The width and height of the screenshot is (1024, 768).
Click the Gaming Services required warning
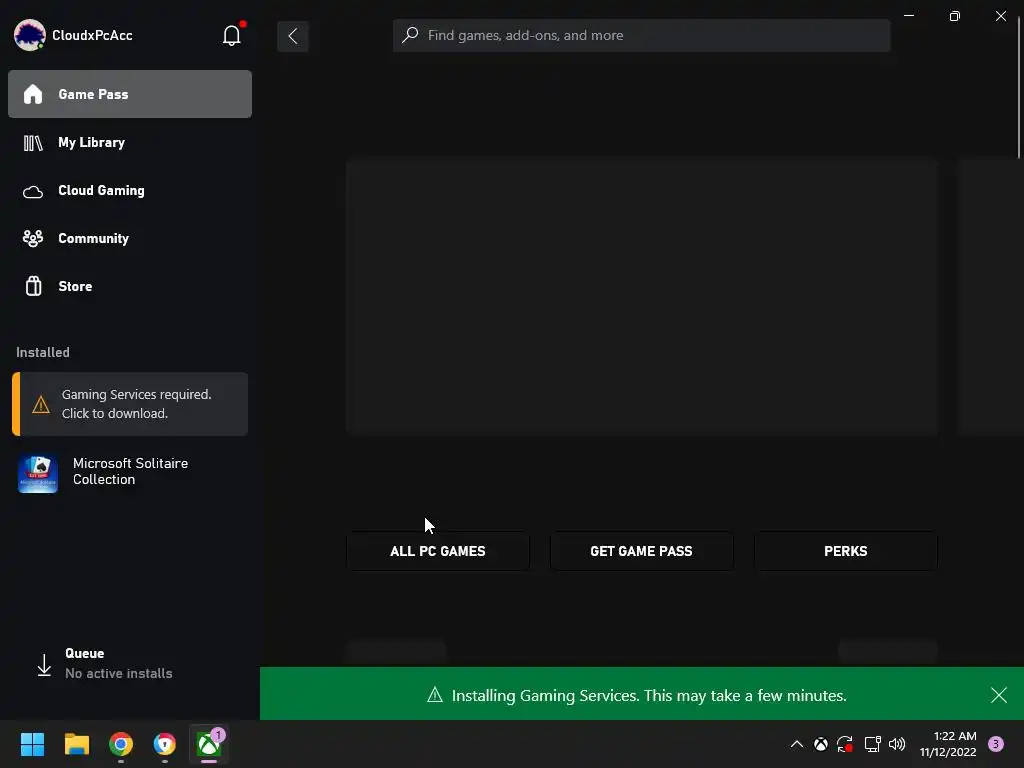(x=130, y=404)
